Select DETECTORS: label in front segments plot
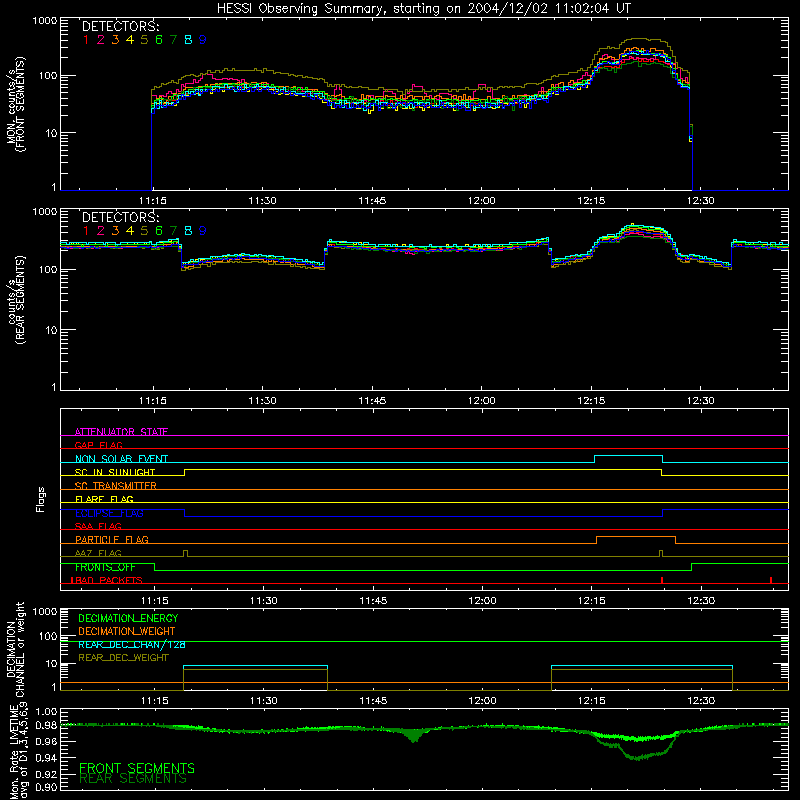 (121, 27)
